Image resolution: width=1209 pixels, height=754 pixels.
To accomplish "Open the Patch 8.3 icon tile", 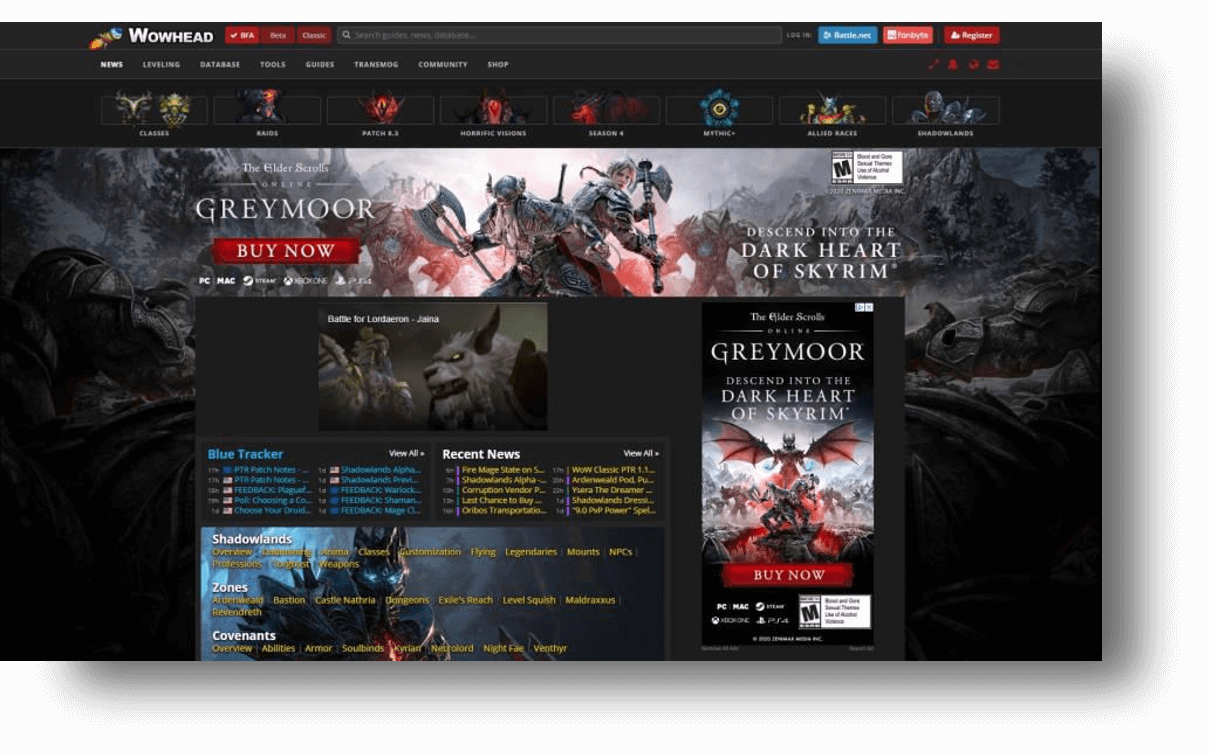I will coord(380,113).
